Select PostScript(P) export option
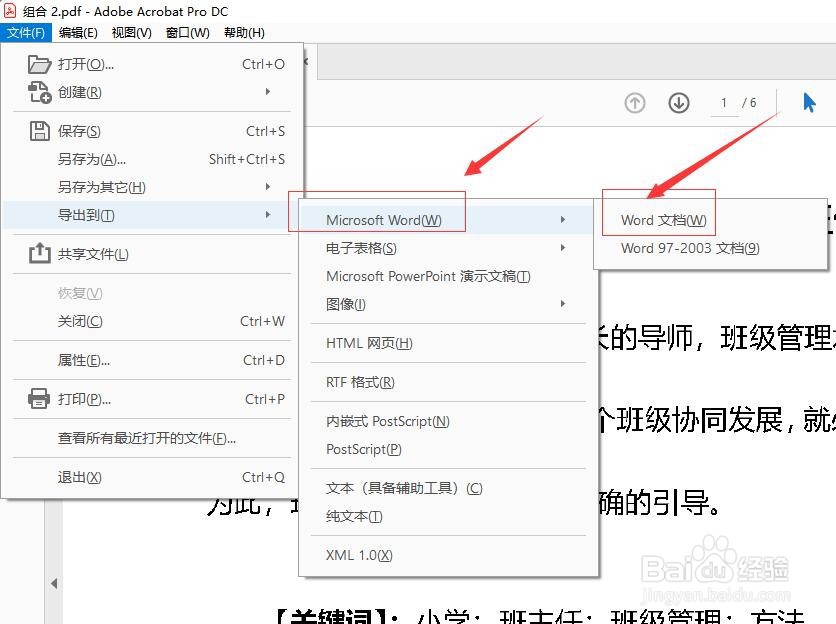This screenshot has height=624, width=836. coord(447,449)
